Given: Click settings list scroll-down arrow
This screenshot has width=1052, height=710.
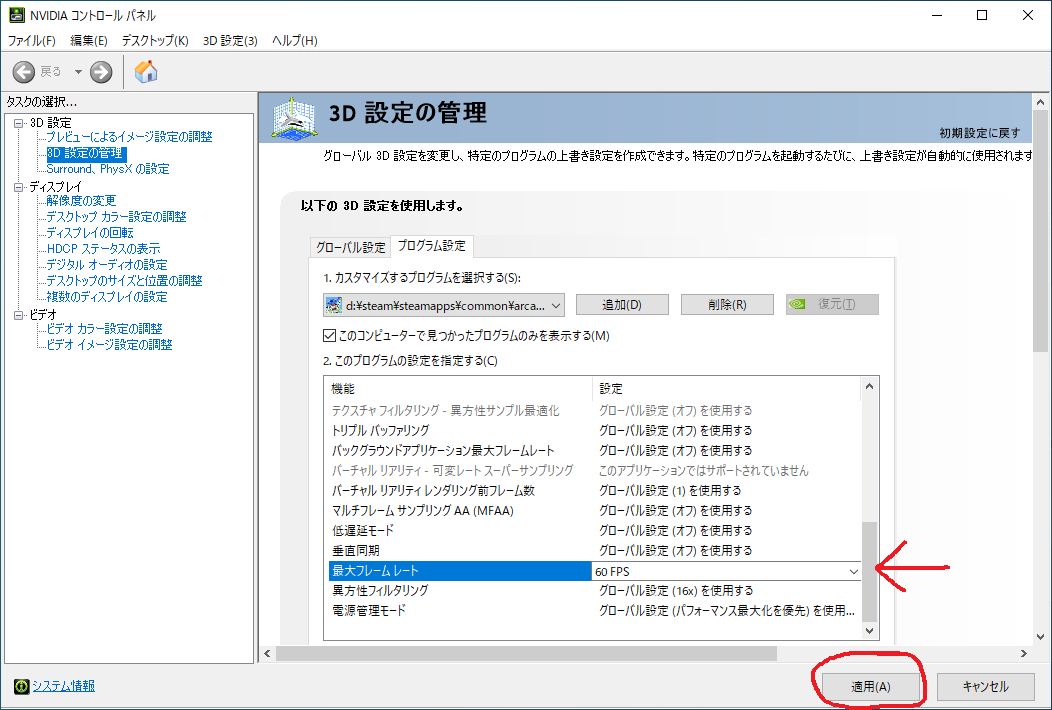Looking at the screenshot, I should tap(870, 631).
